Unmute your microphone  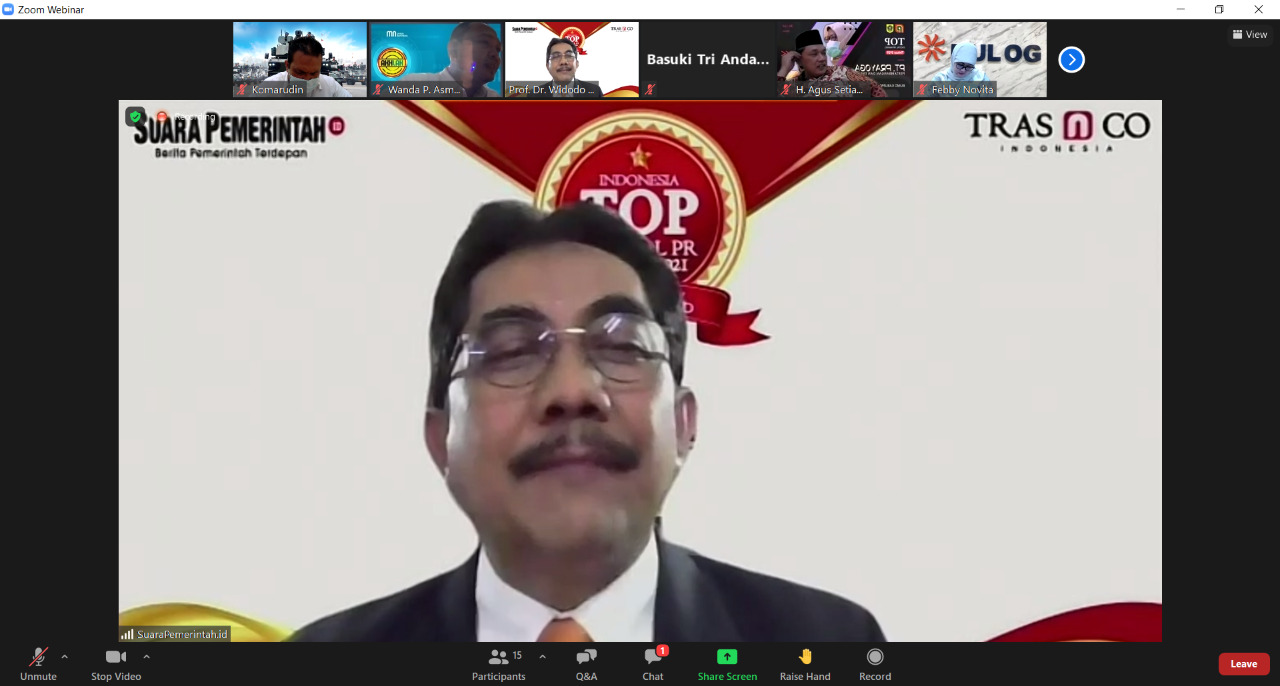pyautogui.click(x=38, y=658)
